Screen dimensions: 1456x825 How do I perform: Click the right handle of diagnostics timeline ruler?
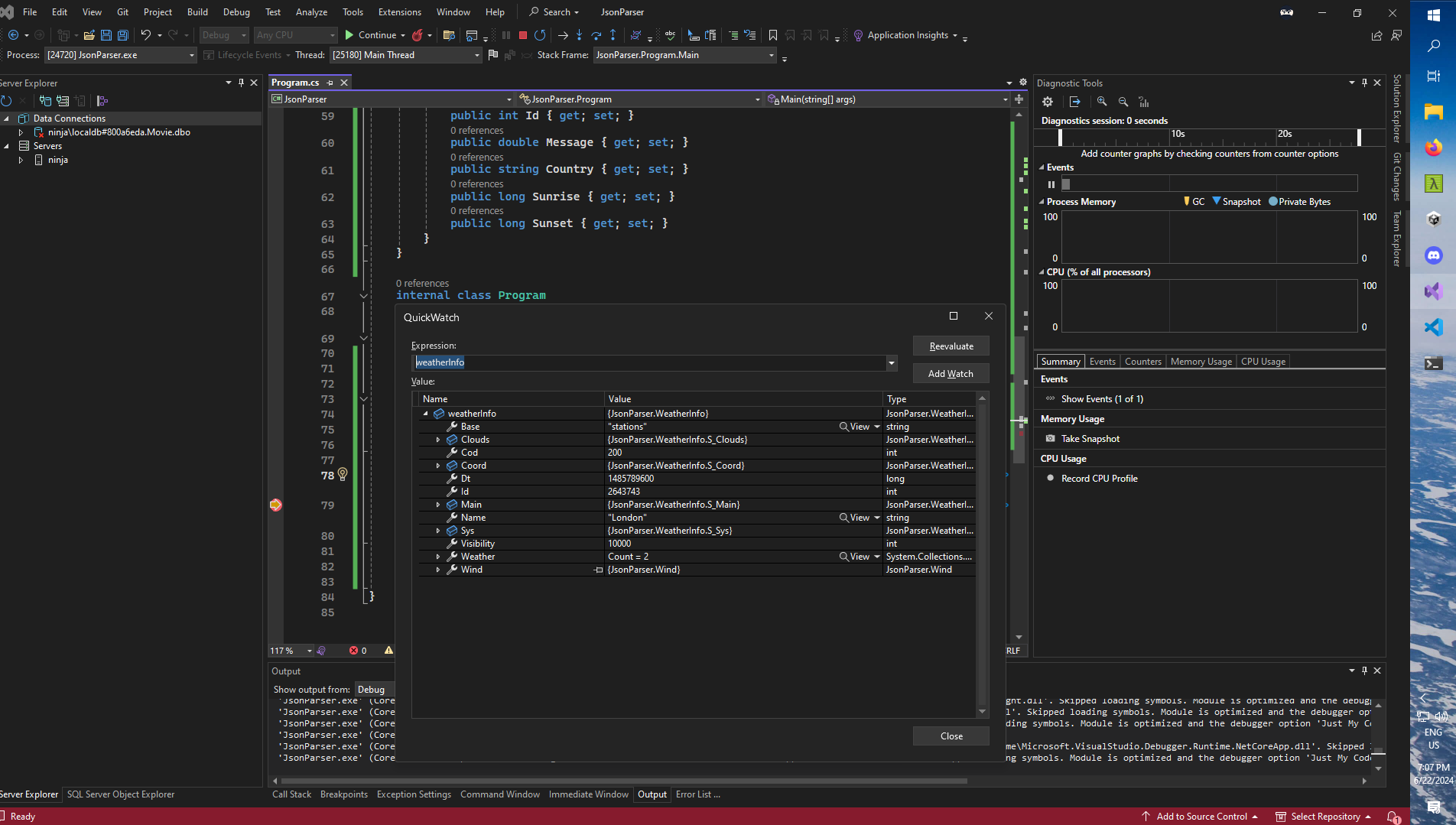click(1359, 138)
